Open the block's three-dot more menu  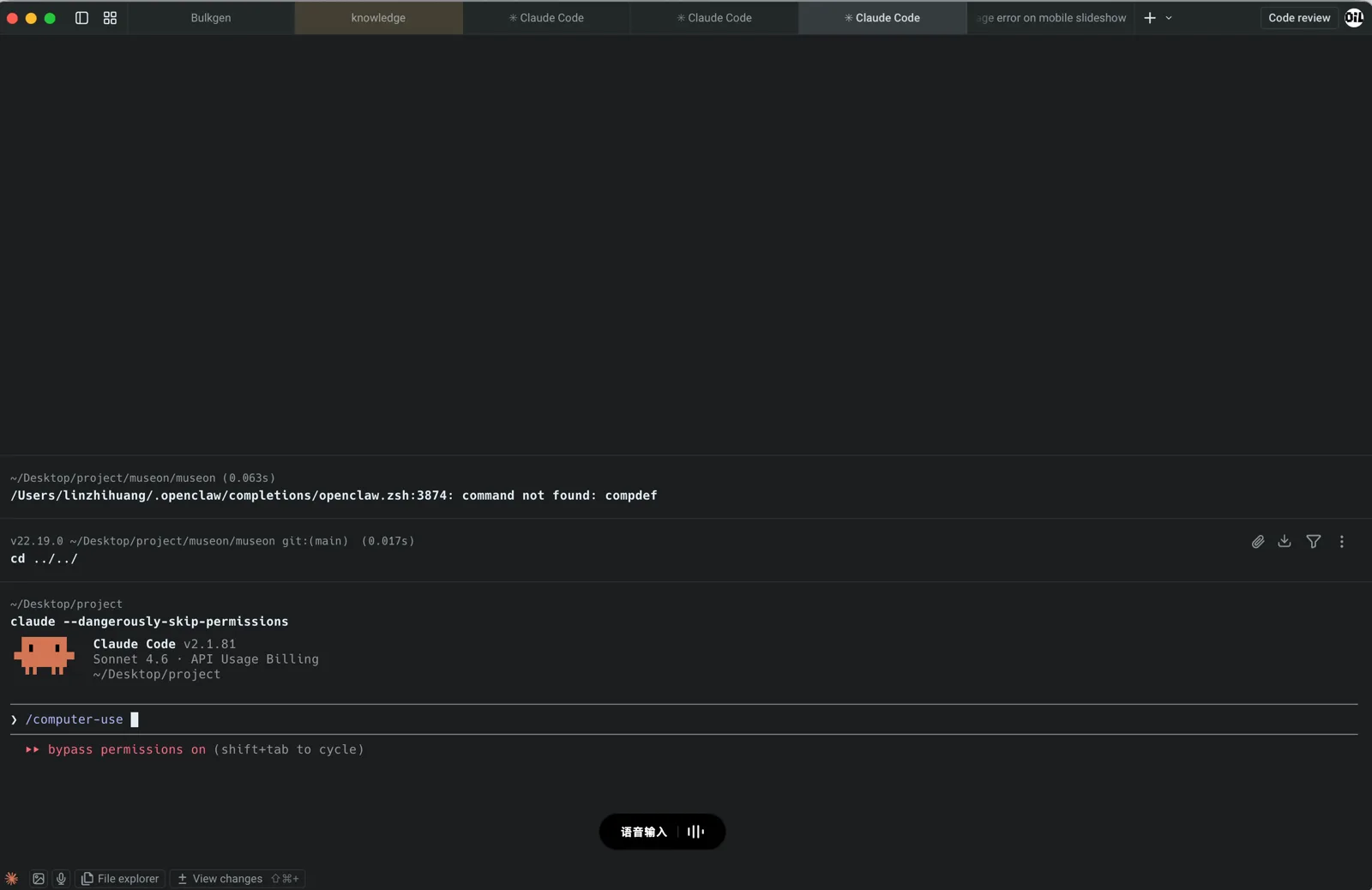[1342, 541]
